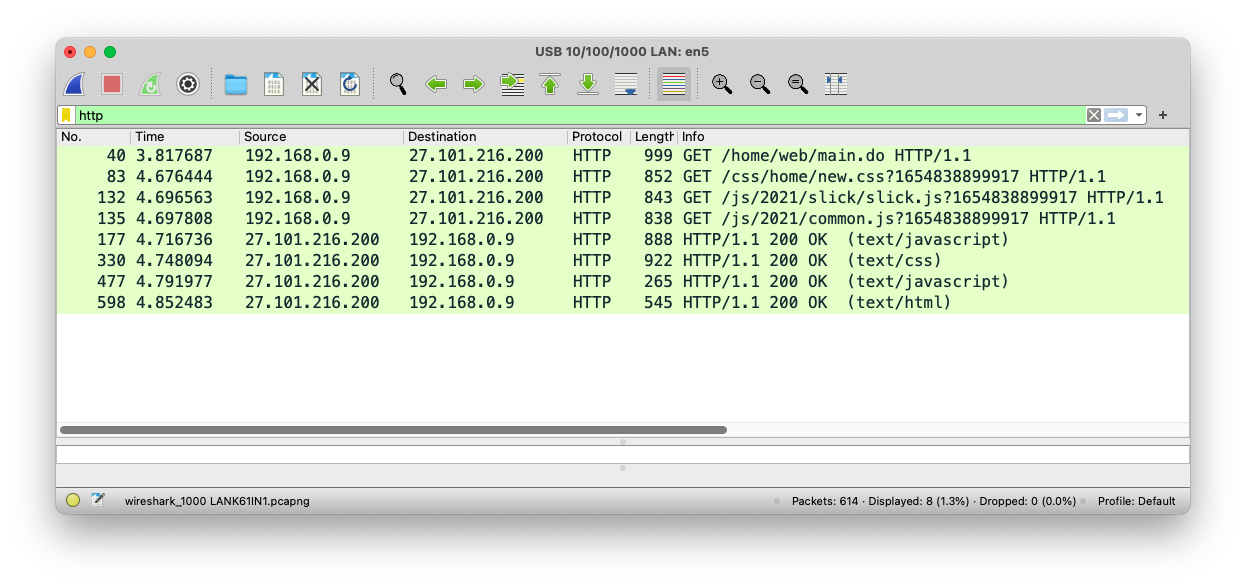Start capturing packets with the shark fin icon

[x=74, y=84]
